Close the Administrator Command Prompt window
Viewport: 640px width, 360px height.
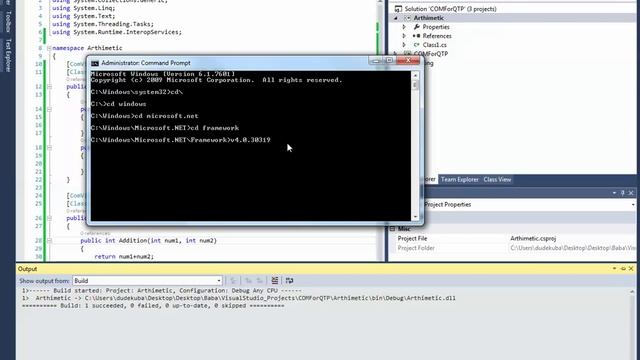click(408, 61)
